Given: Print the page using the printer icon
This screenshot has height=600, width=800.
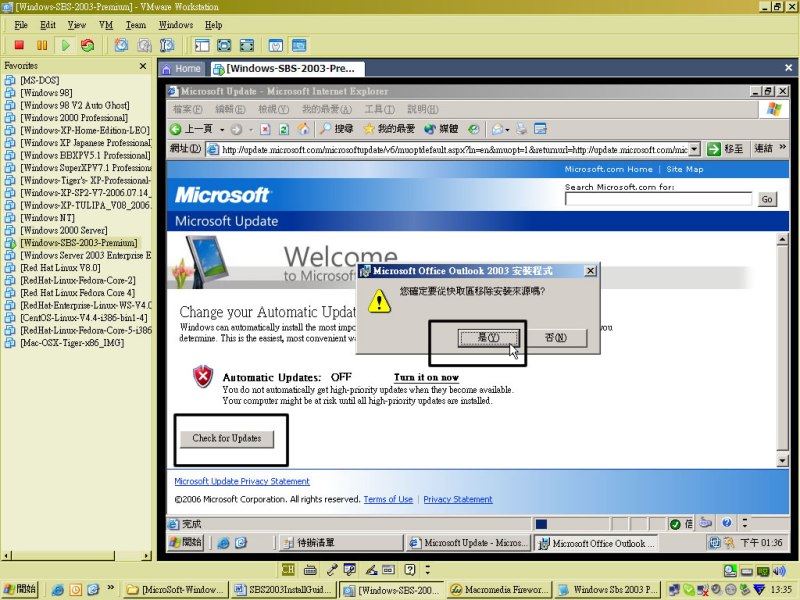Looking at the screenshot, I should coord(521,129).
